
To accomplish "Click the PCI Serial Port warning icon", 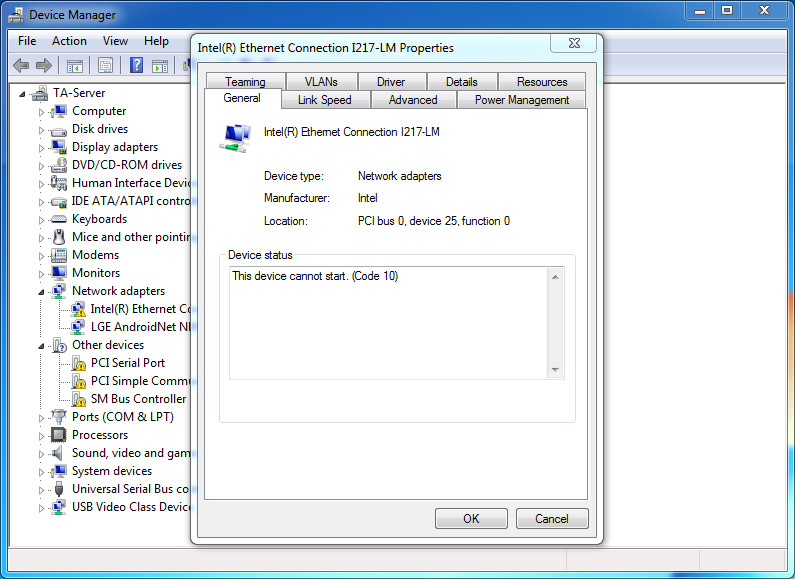I will 78,363.
